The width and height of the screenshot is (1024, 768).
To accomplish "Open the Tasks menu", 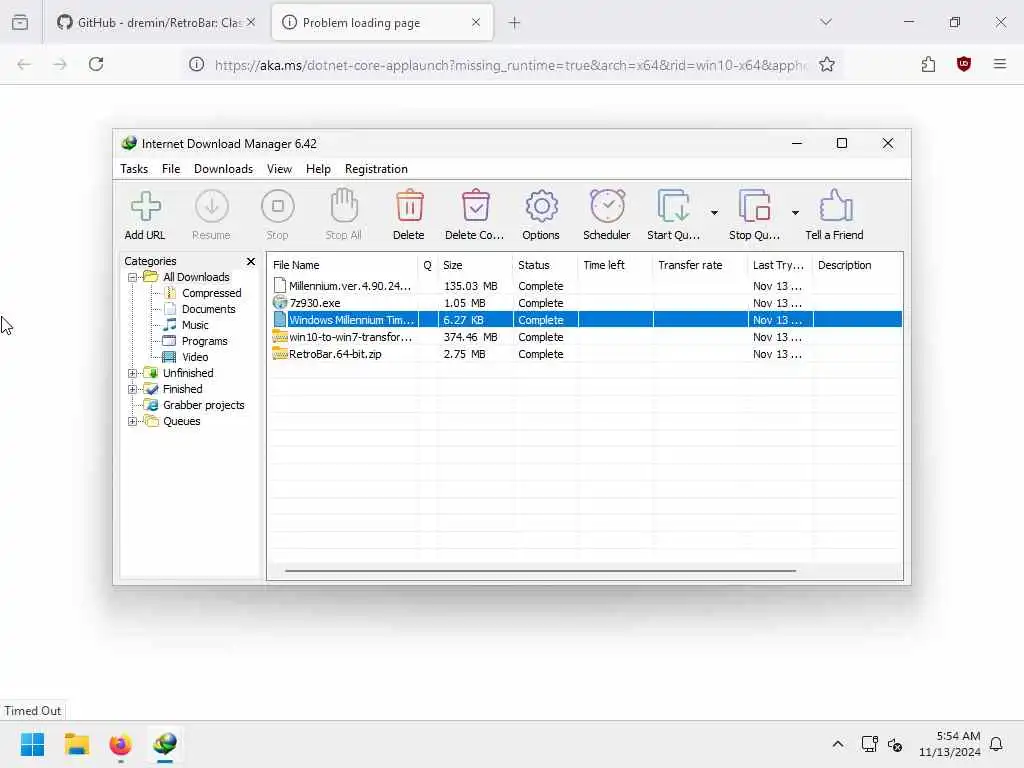I will tap(134, 168).
